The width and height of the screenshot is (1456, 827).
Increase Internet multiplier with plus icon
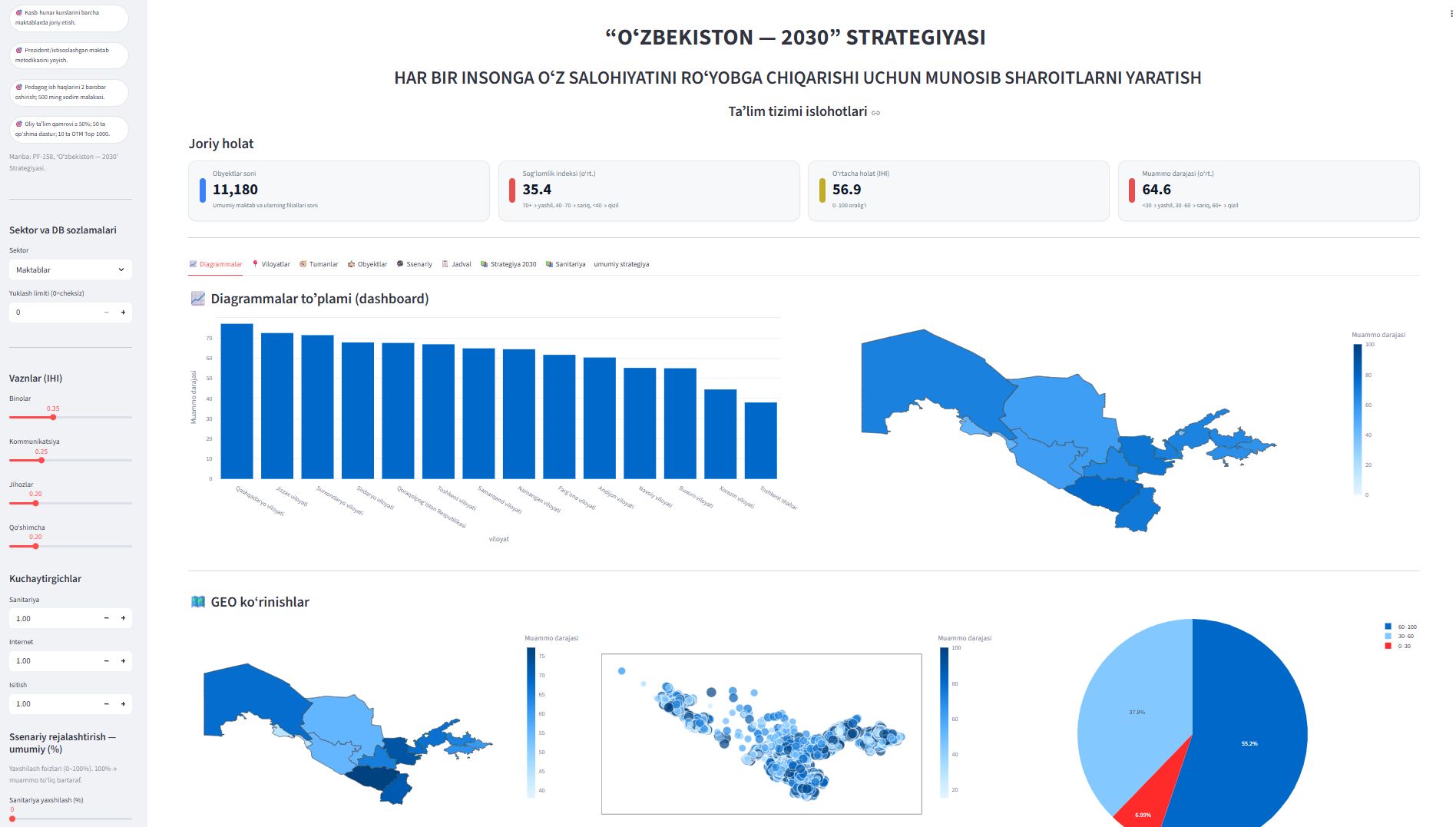click(123, 661)
